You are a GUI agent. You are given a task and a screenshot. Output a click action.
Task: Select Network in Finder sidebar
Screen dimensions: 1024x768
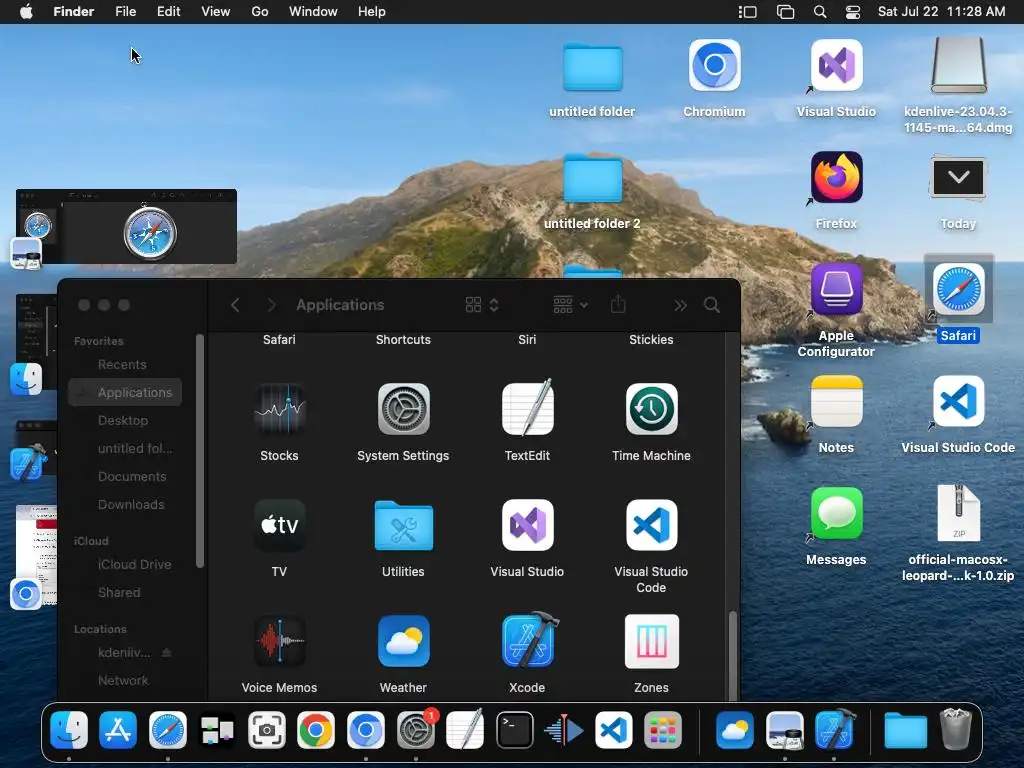tap(125, 680)
